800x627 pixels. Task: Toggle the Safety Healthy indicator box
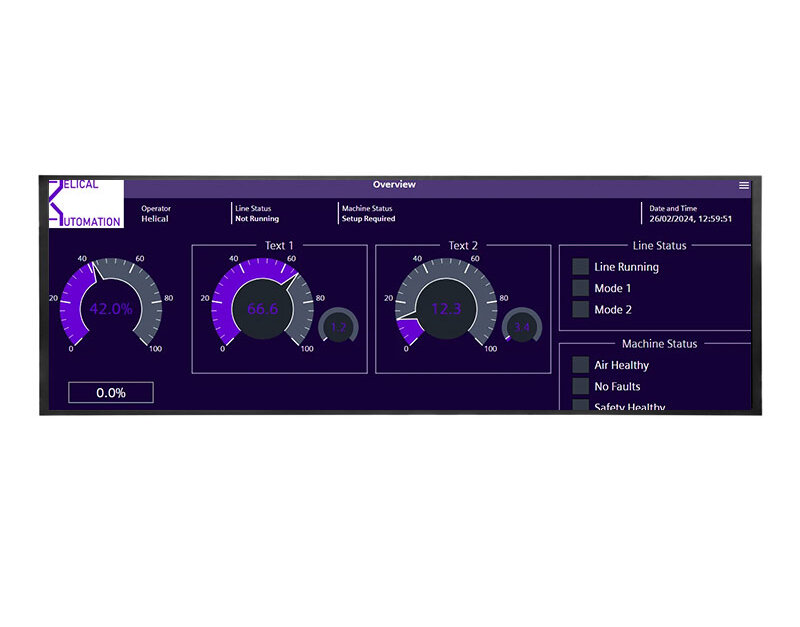(x=580, y=405)
